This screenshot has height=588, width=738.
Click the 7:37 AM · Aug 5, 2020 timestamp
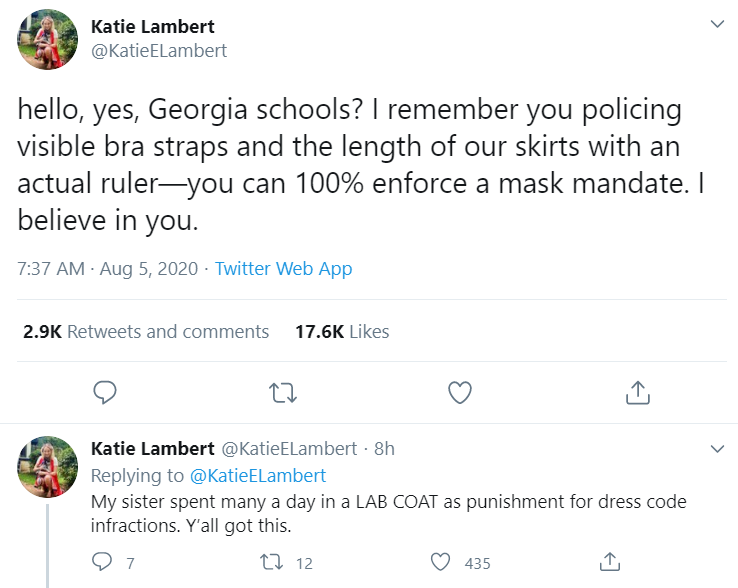tap(108, 269)
